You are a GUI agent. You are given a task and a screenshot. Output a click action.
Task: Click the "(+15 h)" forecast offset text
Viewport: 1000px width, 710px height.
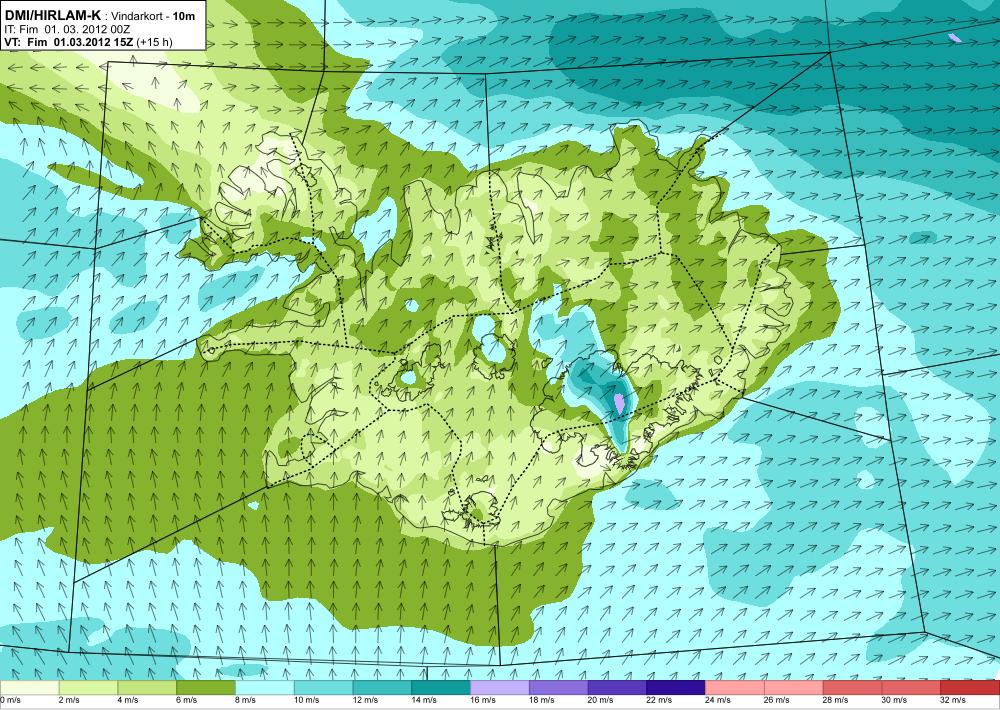click(x=154, y=43)
